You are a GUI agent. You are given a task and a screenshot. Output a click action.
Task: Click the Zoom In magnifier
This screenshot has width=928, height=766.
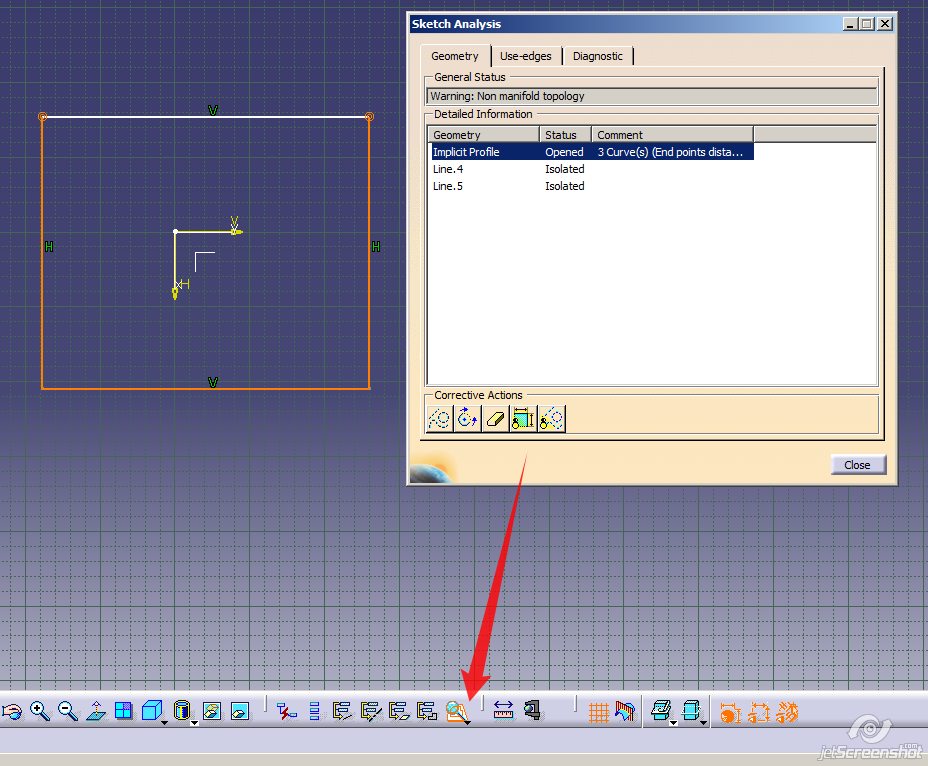click(40, 711)
